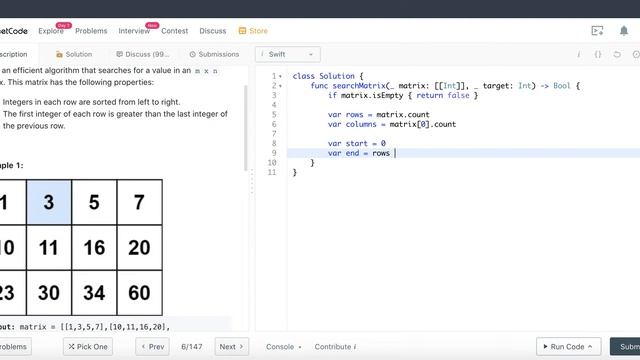Image resolution: width=640 pixels, height=360 pixels.
Task: Open the Contest menu
Action: [x=175, y=31]
